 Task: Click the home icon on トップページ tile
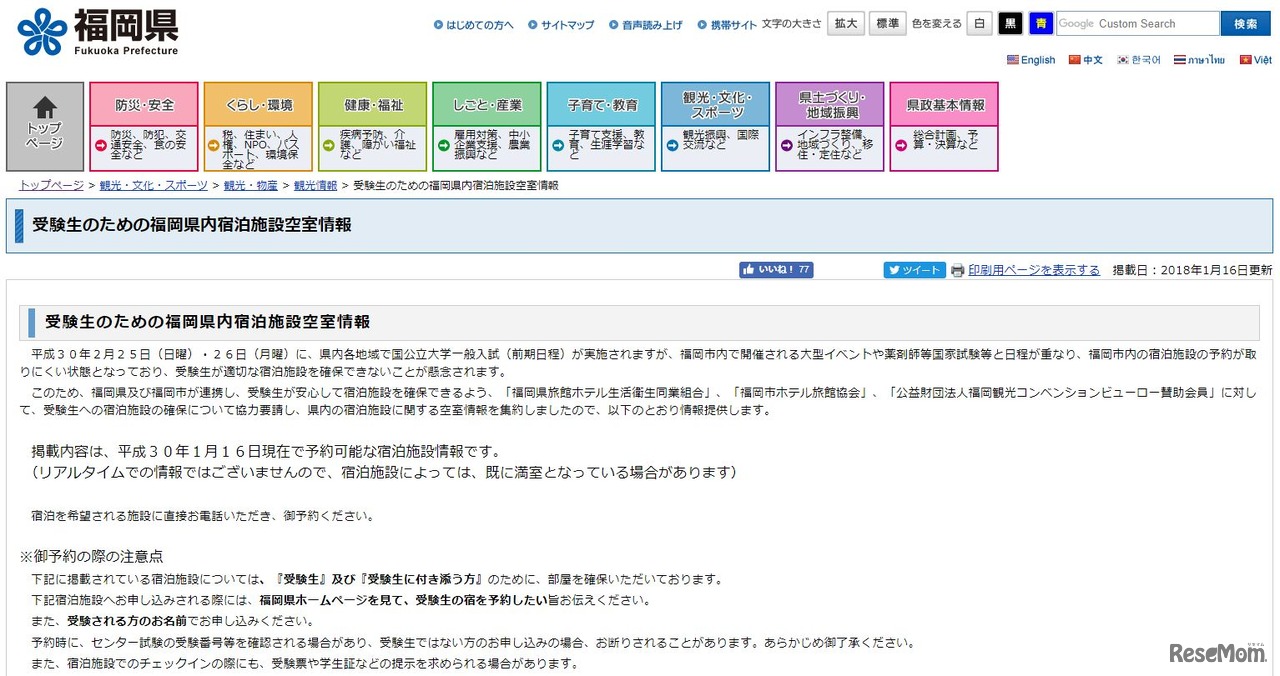point(44,106)
